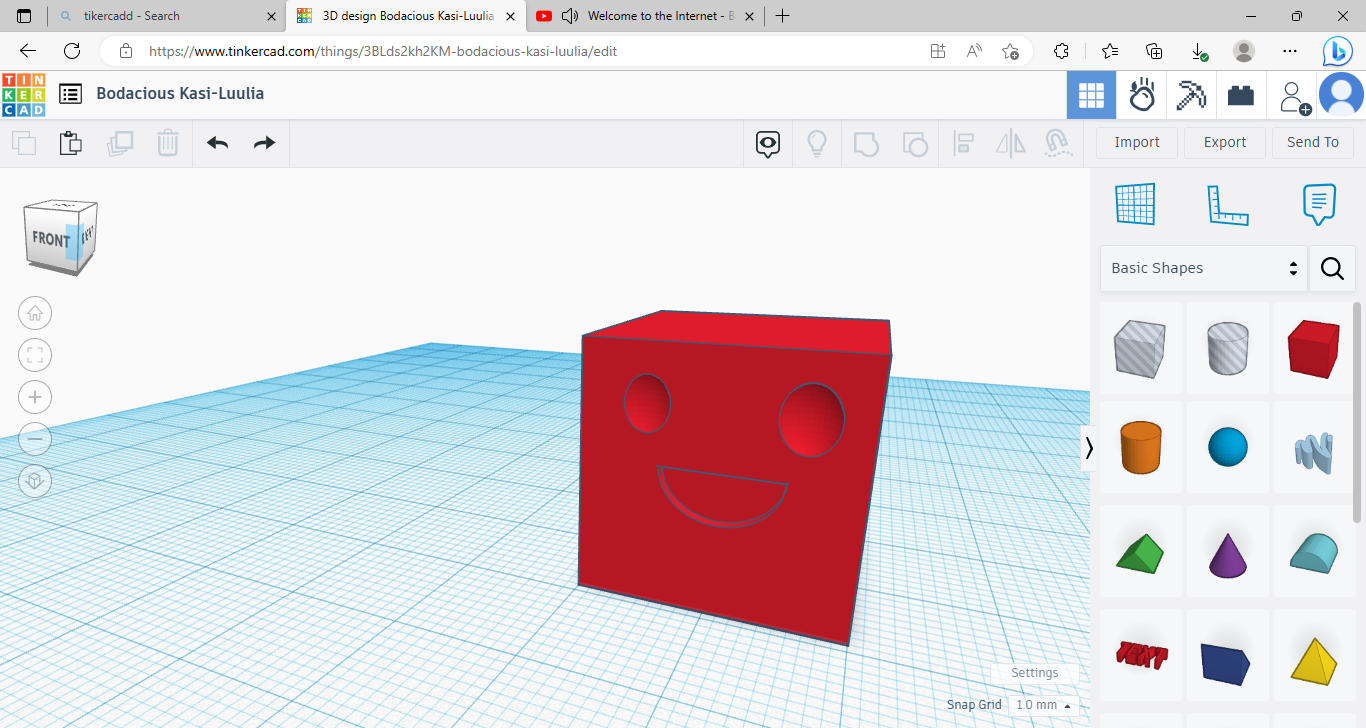Click the FRONT face of the view cube
This screenshot has width=1366, height=728.
49,239
